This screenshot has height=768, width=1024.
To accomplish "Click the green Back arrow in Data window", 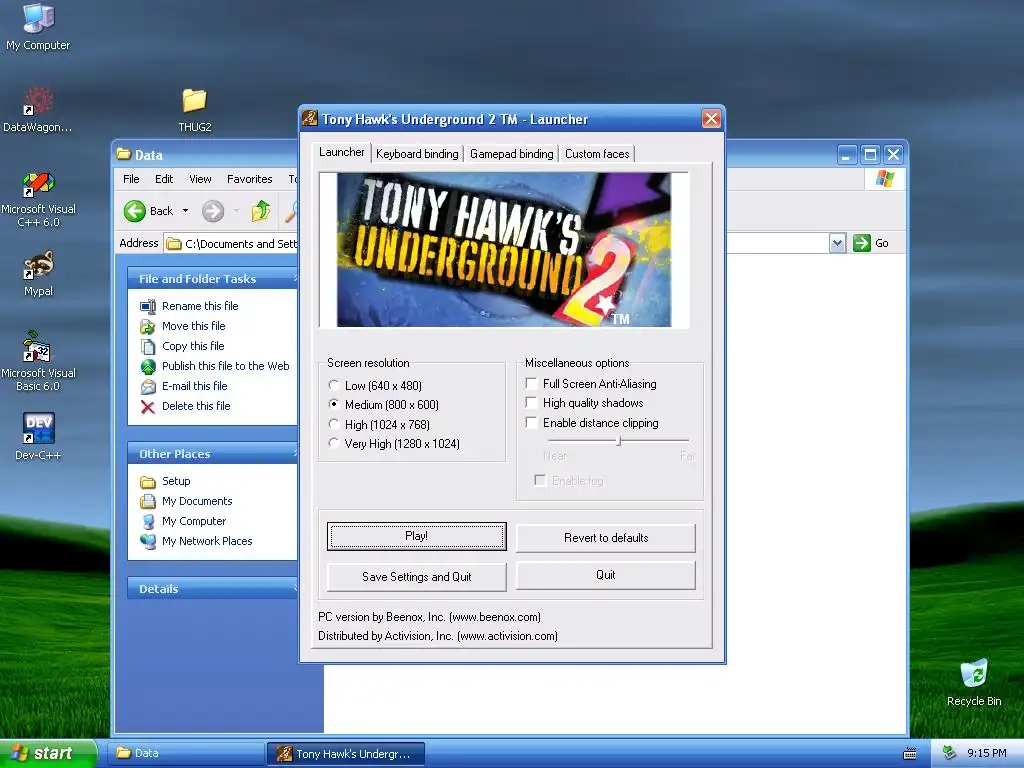I will [x=135, y=211].
